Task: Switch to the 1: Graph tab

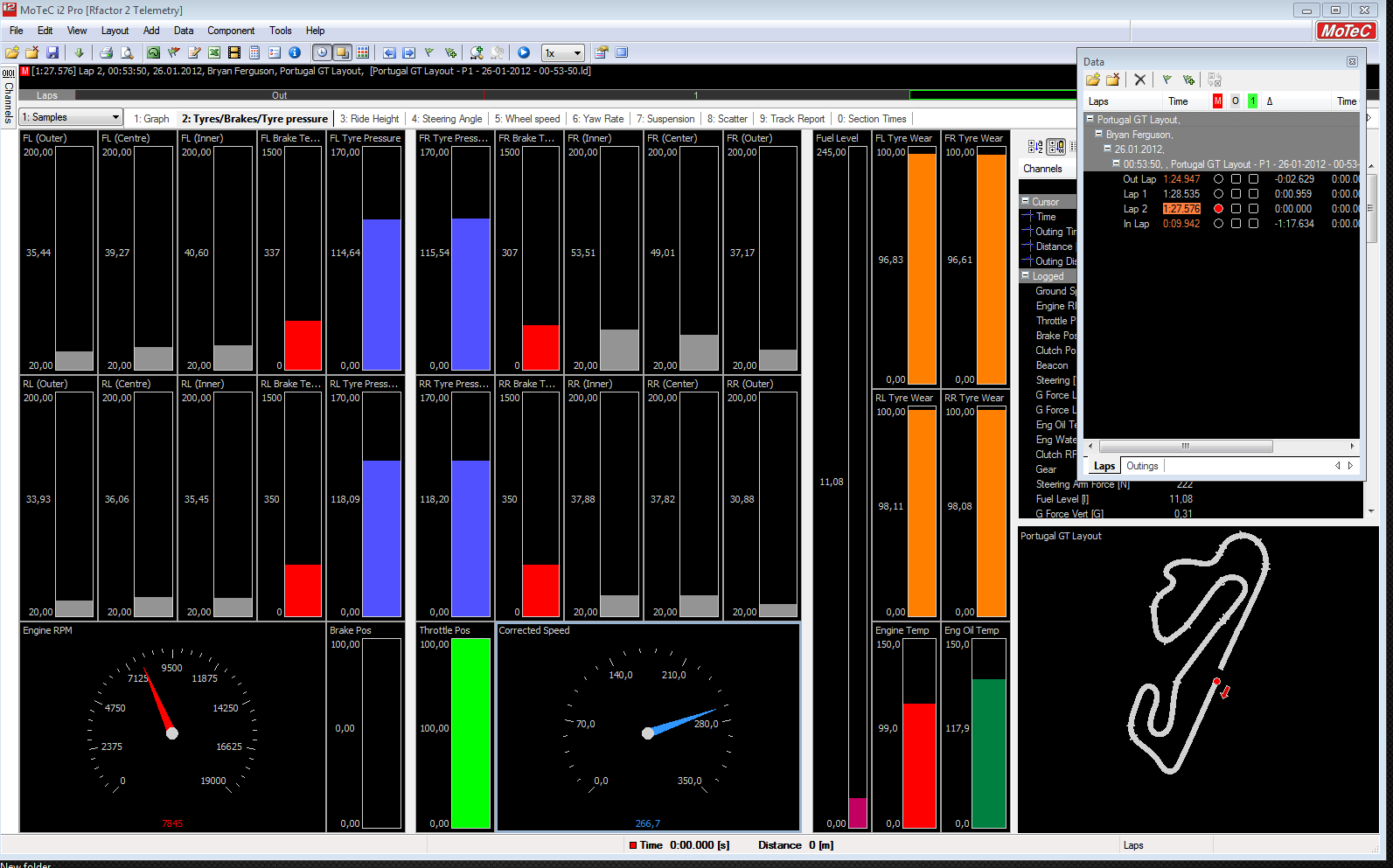Action: (x=151, y=119)
